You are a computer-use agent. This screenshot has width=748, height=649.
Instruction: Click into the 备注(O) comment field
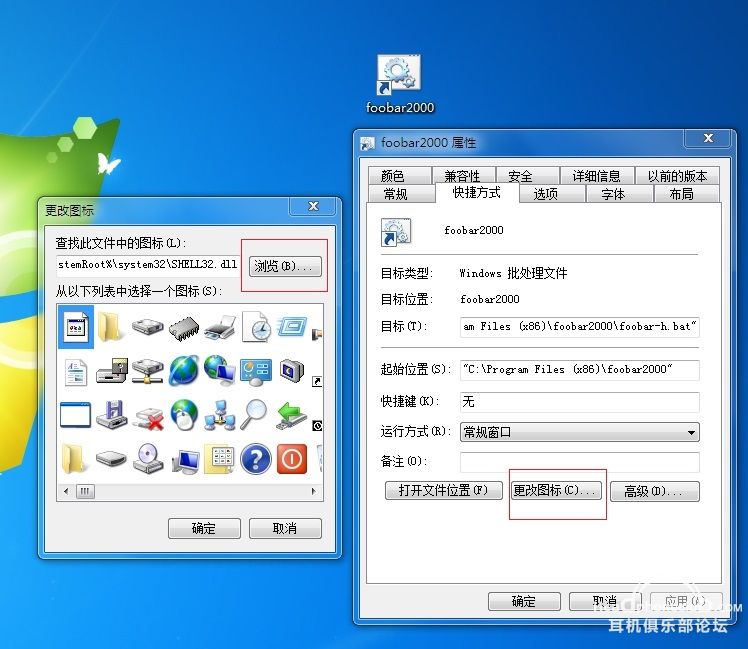(580, 462)
